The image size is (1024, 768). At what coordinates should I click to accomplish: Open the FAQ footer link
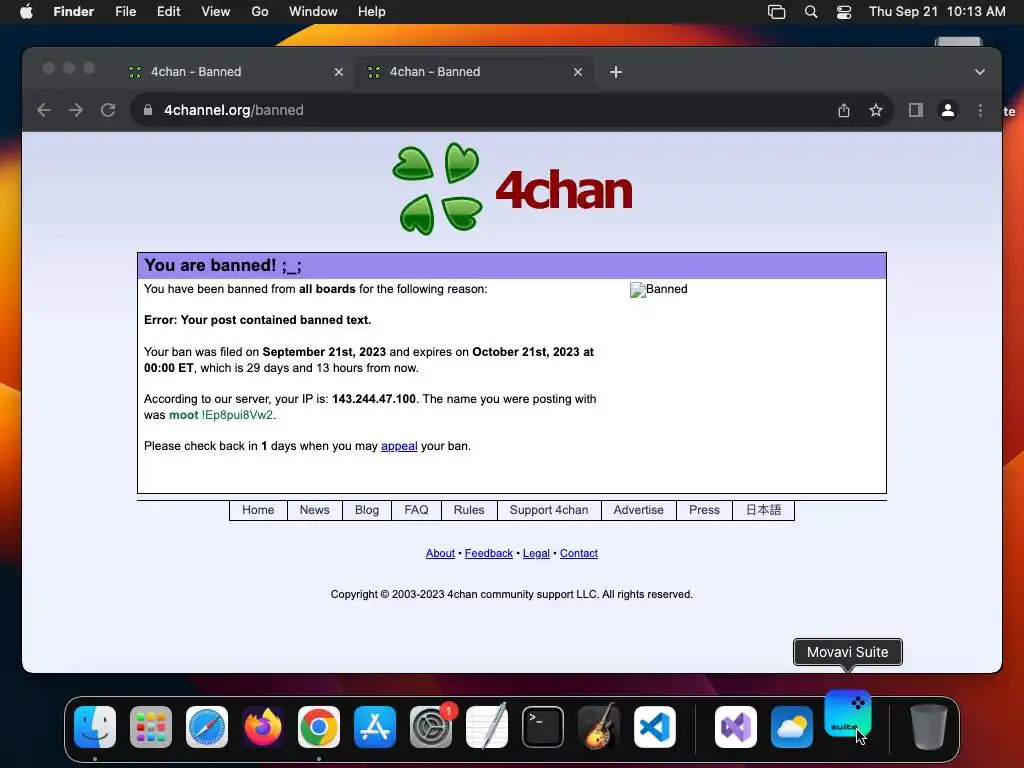(416, 510)
